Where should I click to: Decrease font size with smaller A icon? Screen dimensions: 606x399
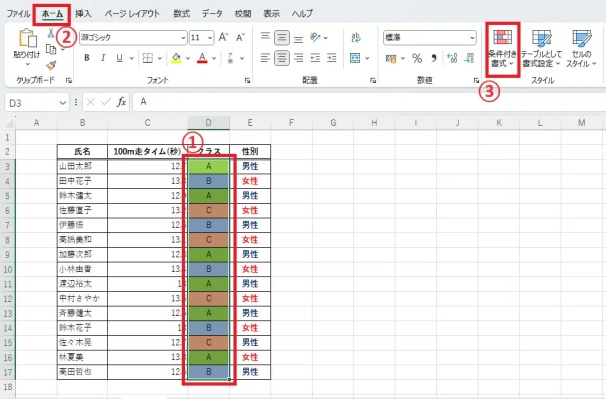coord(240,37)
